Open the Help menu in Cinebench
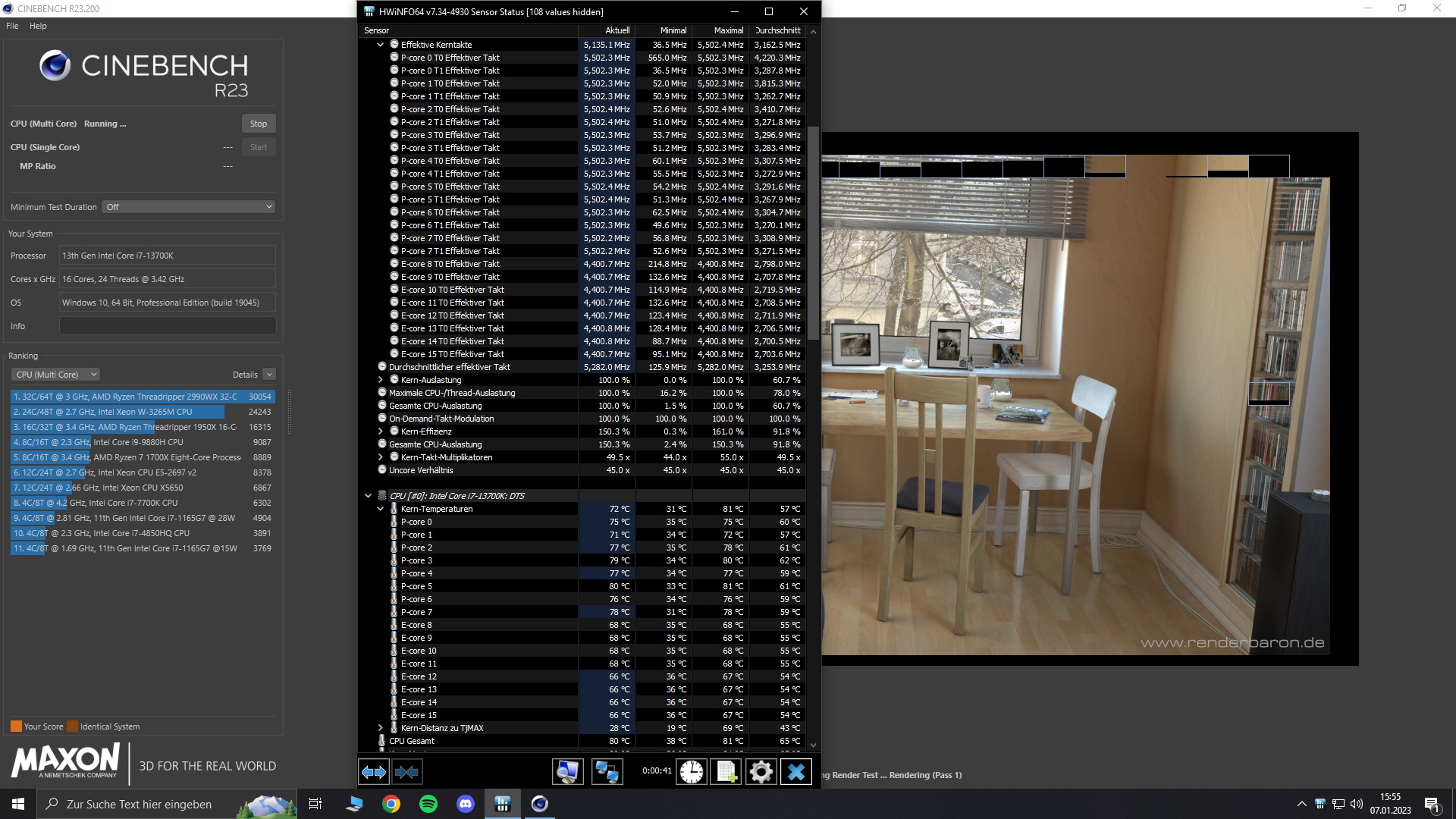Screen dimensions: 1456x819 pyautogui.click(x=38, y=26)
